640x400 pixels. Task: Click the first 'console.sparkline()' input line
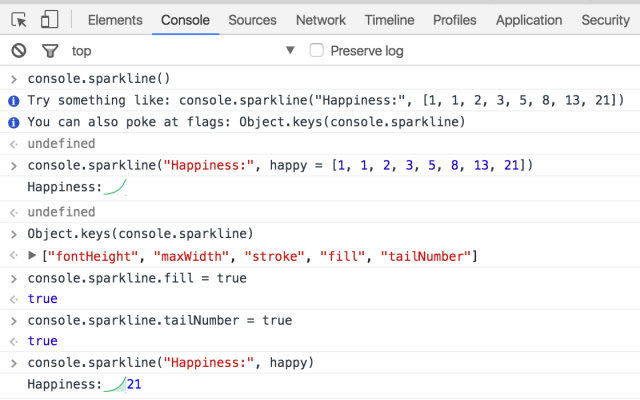click(x=99, y=78)
